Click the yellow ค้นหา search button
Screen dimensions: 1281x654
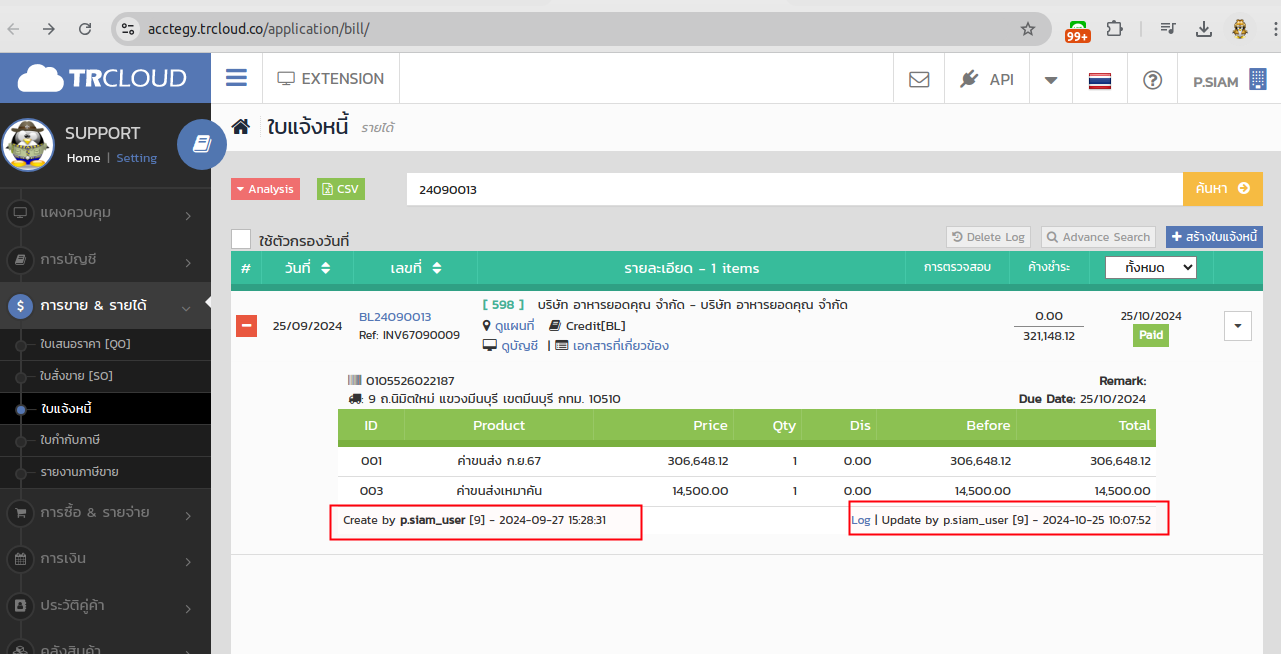tap(1223, 188)
